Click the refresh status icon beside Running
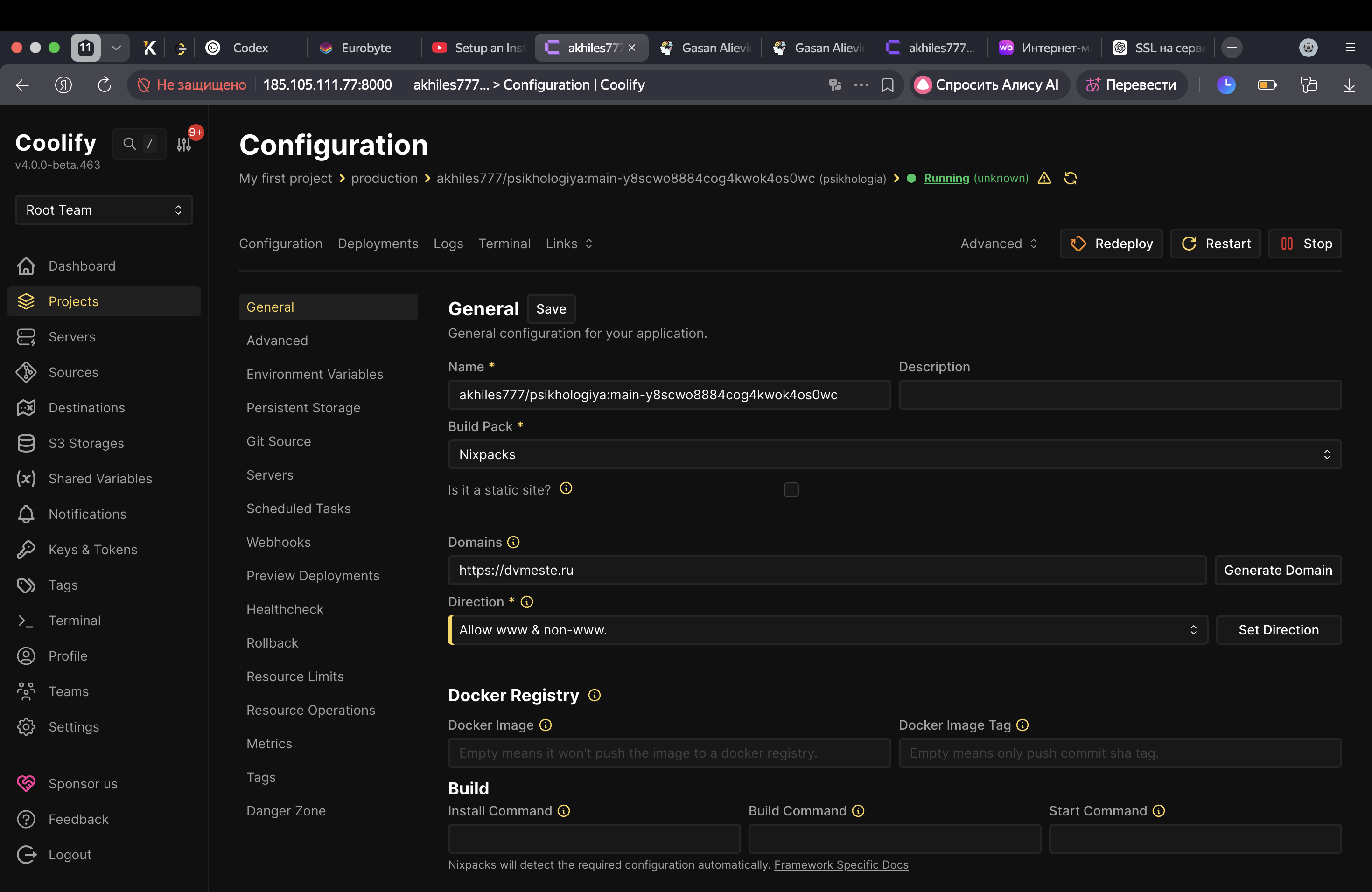Viewport: 1372px width, 892px height. click(x=1070, y=178)
